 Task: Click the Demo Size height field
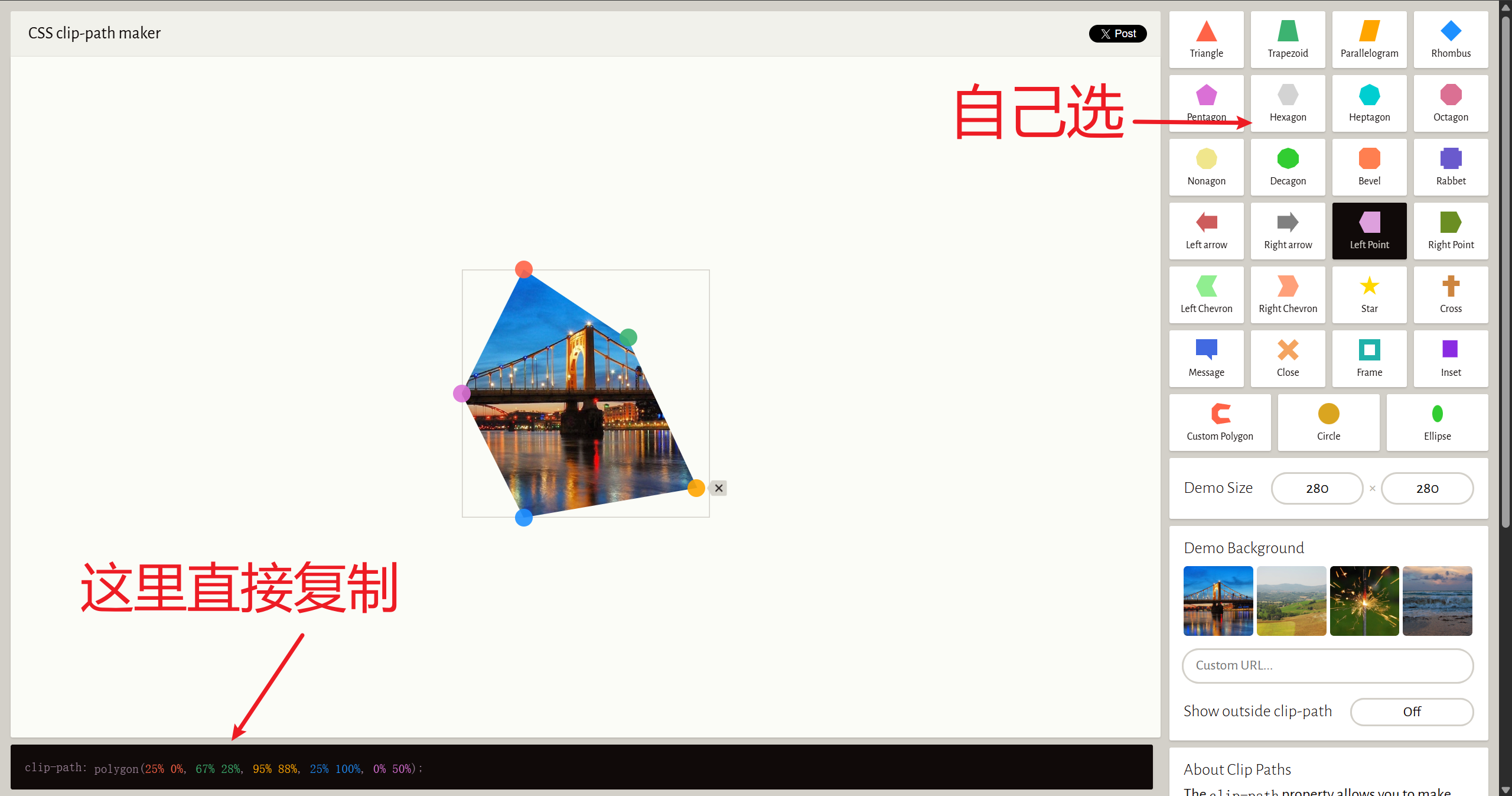pos(1427,488)
